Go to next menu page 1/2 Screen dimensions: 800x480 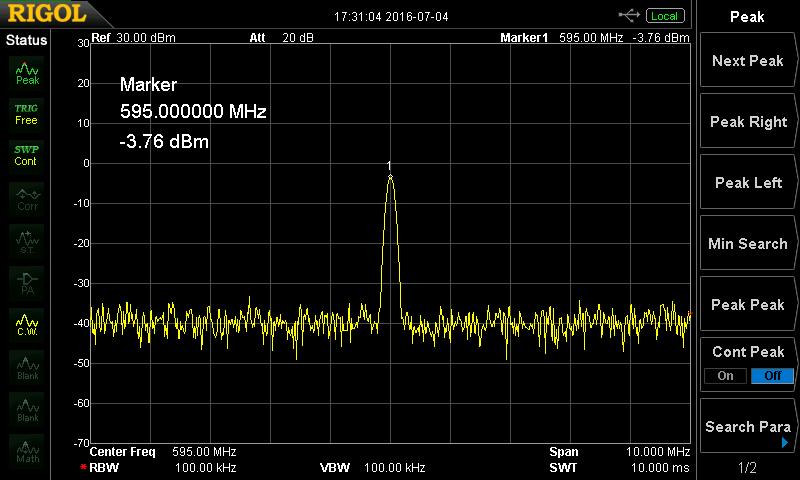pos(748,468)
